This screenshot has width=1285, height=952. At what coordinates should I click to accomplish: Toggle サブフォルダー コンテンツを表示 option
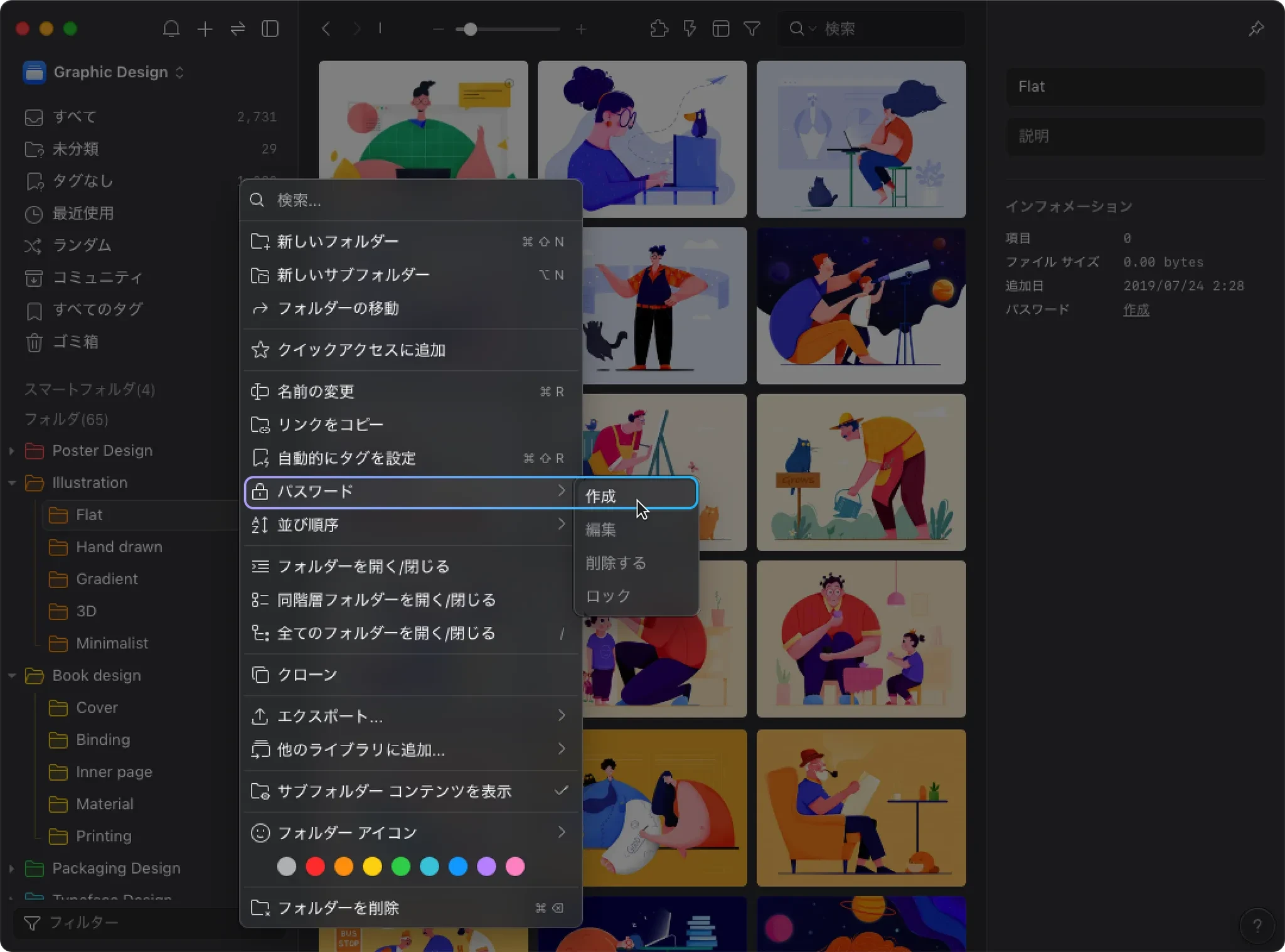tap(410, 791)
